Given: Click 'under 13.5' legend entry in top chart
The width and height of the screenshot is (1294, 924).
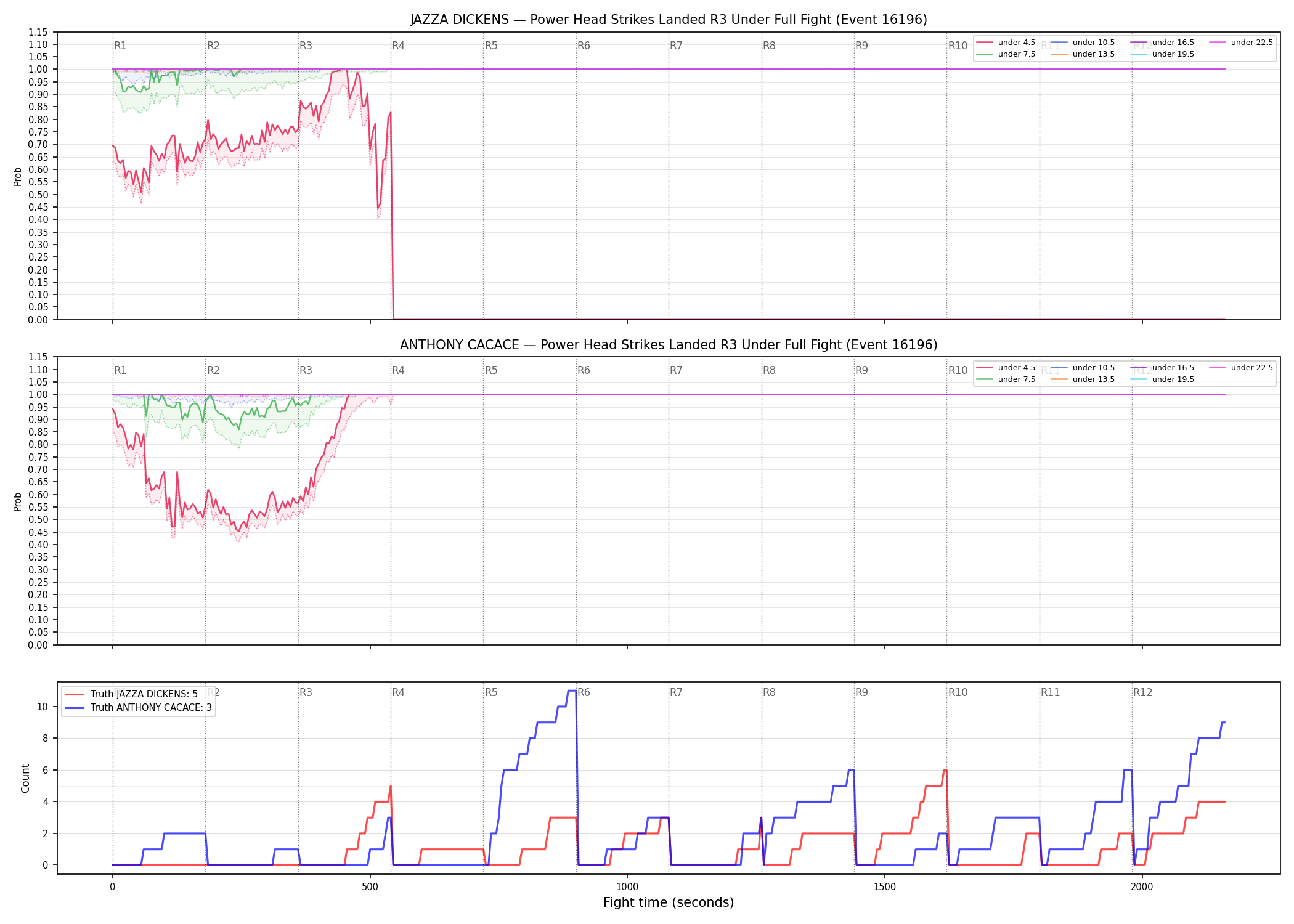Looking at the screenshot, I should (1083, 54).
